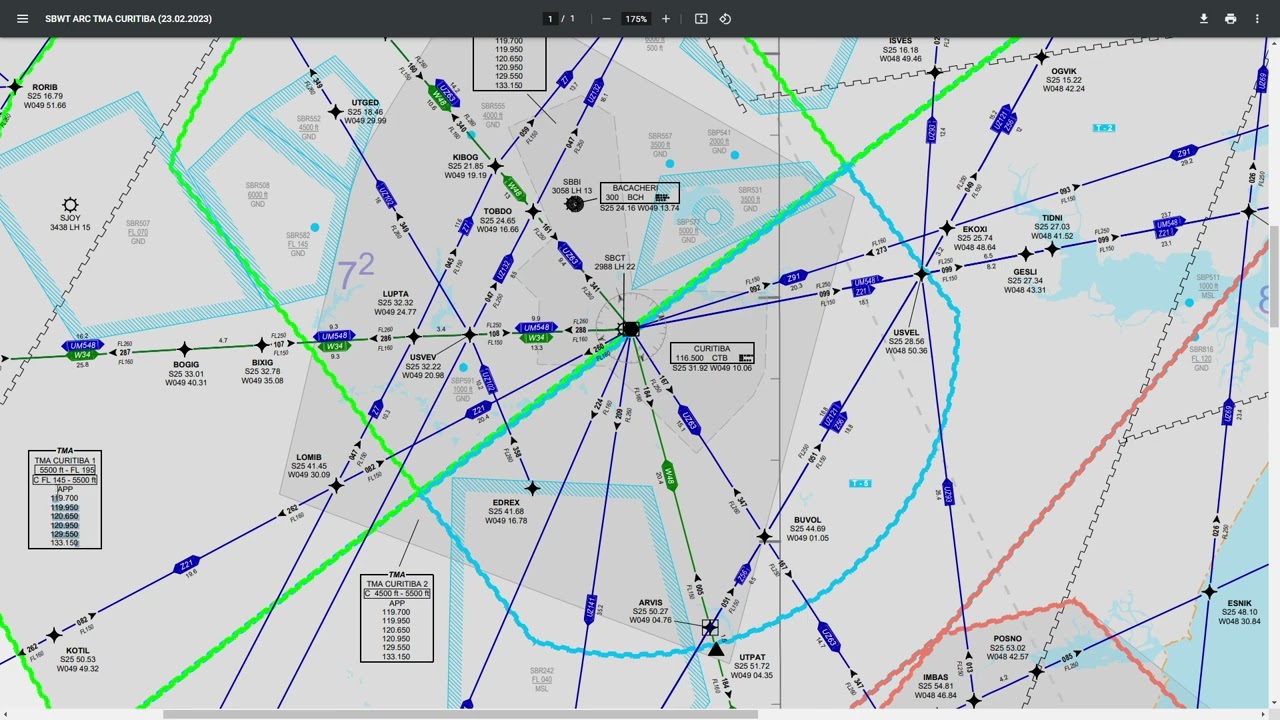1280x720 pixels.
Task: Open the PDF viewer sidebar menu
Action: point(22,19)
